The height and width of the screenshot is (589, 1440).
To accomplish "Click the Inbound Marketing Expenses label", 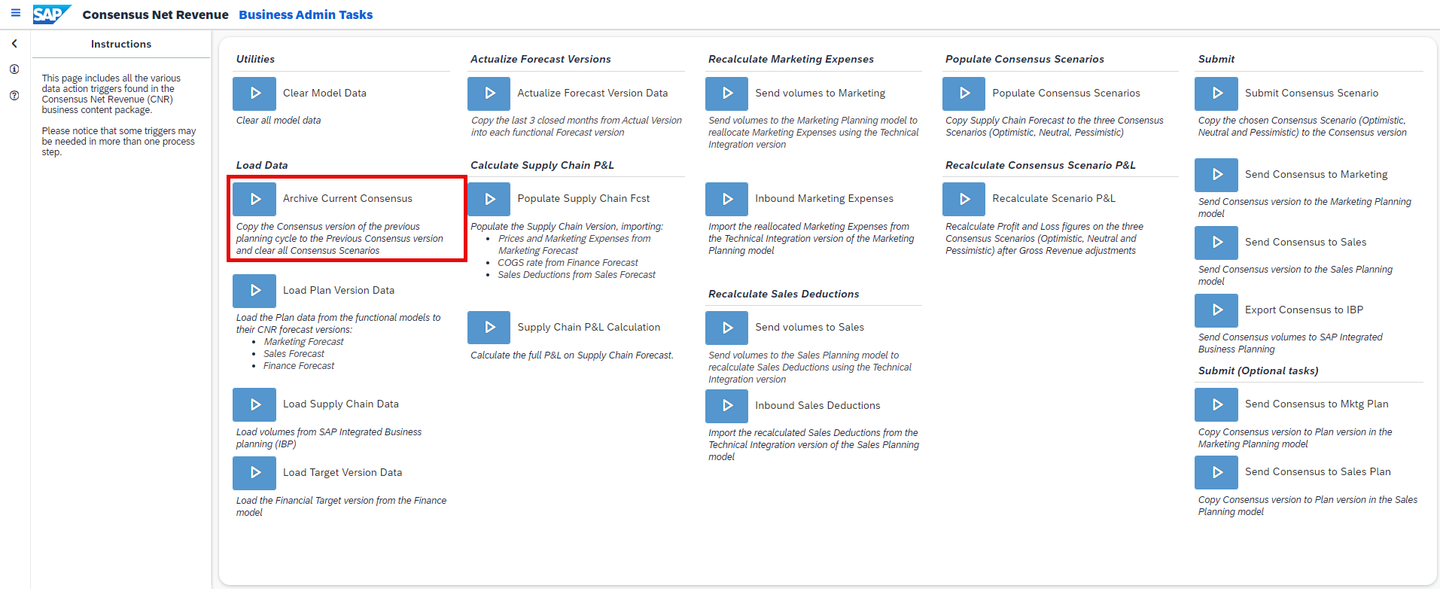I will tap(824, 199).
